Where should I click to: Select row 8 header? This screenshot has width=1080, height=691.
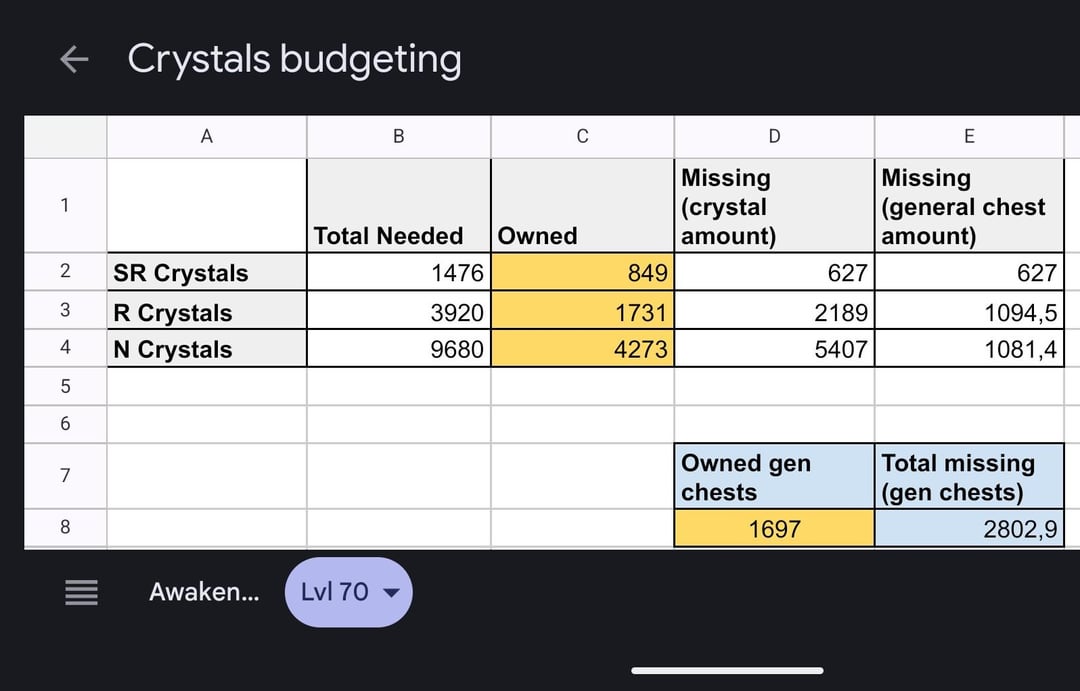(x=65, y=527)
